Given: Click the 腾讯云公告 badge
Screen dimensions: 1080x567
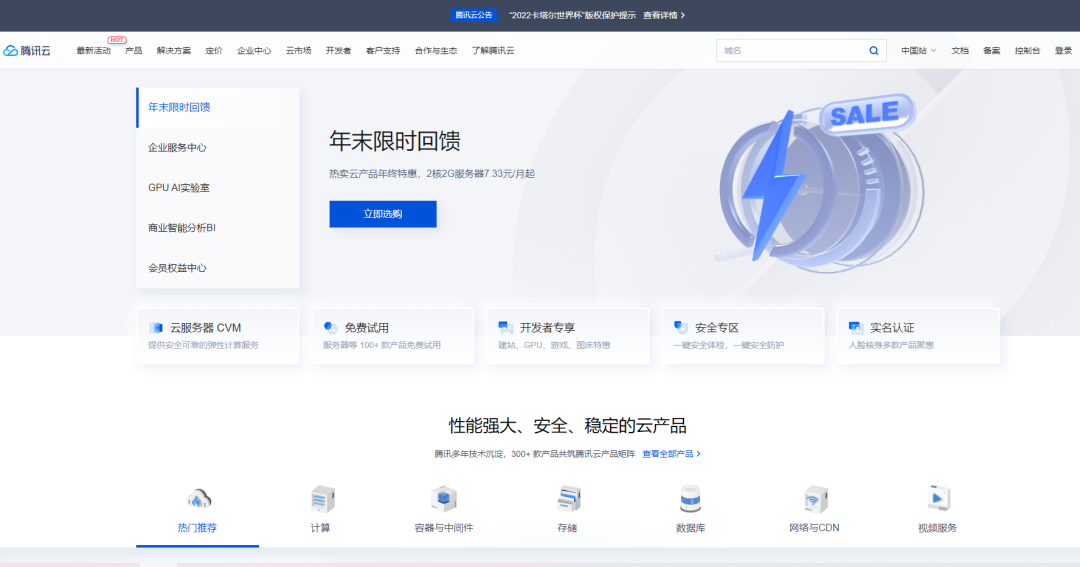Looking at the screenshot, I should pos(474,15).
